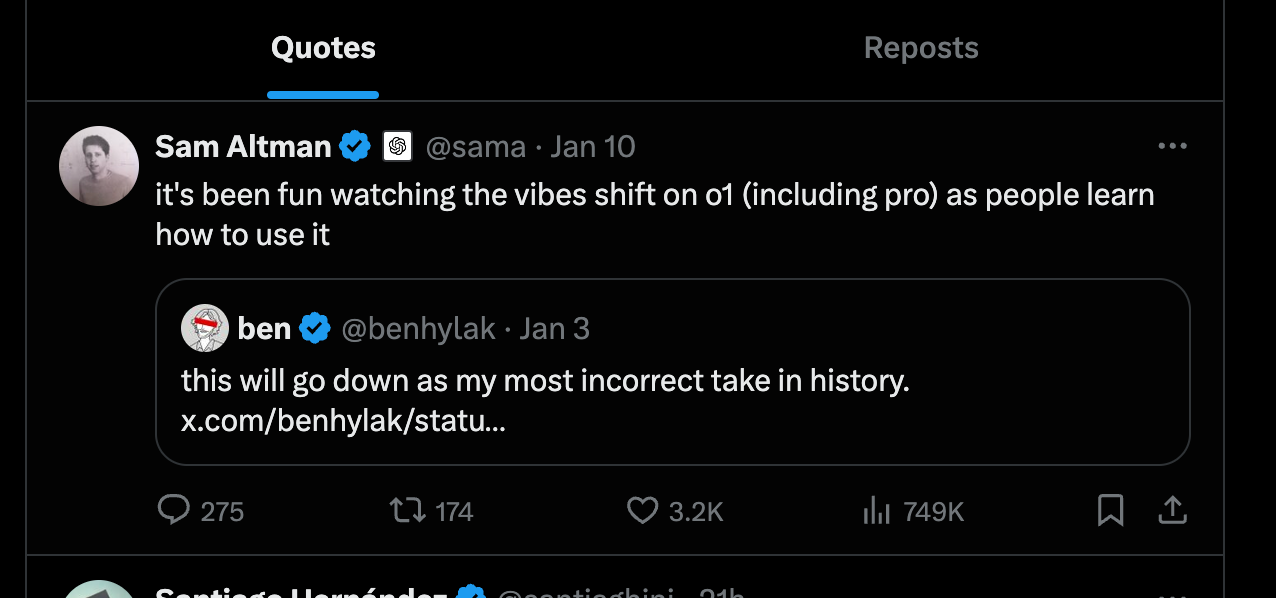The width and height of the screenshot is (1276, 598).
Task: Like Sam Altman's post
Action: [642, 511]
